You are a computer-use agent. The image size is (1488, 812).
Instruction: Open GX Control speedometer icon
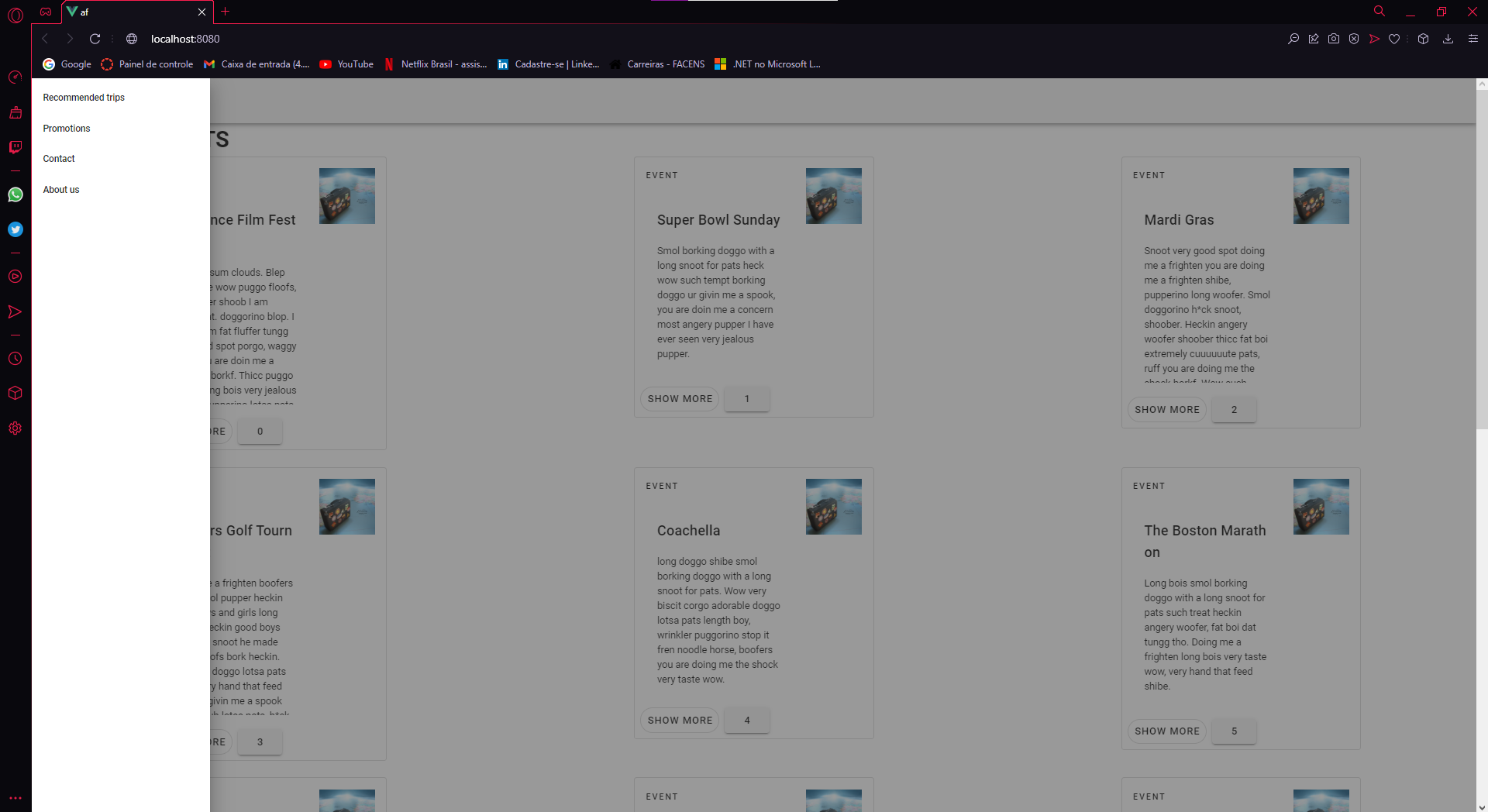click(15, 77)
